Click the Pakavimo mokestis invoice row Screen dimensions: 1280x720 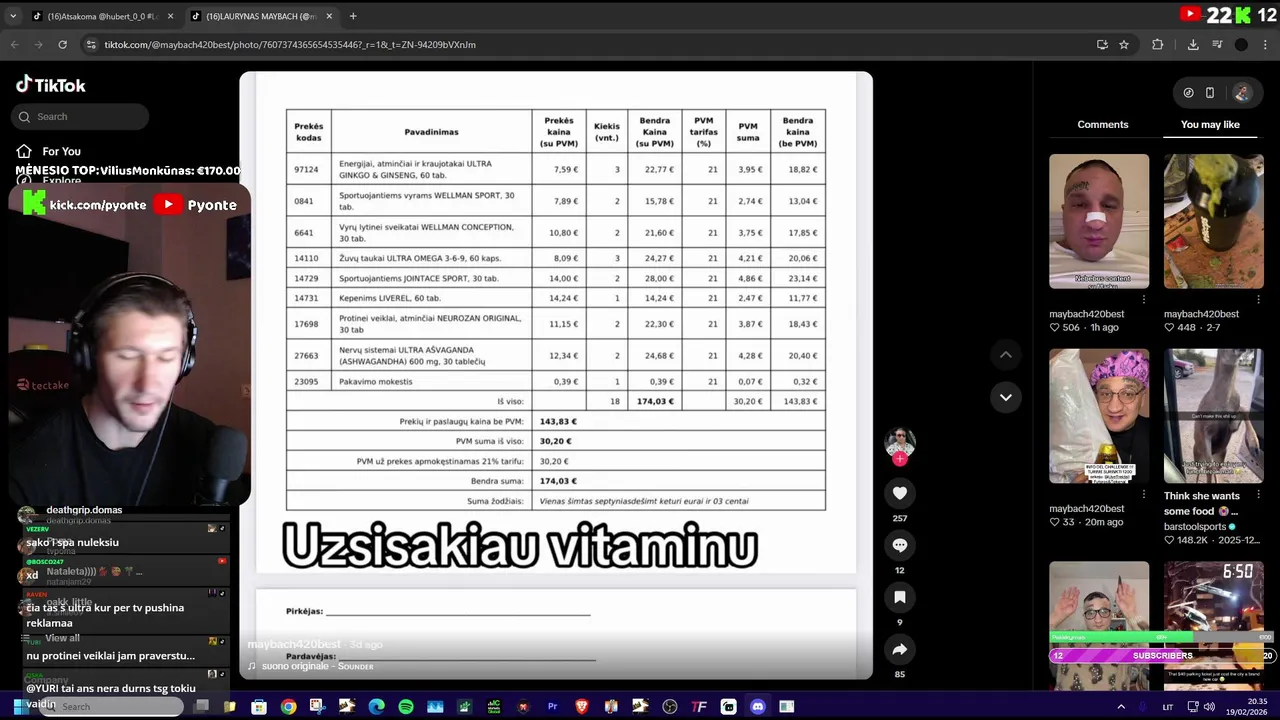tap(556, 382)
